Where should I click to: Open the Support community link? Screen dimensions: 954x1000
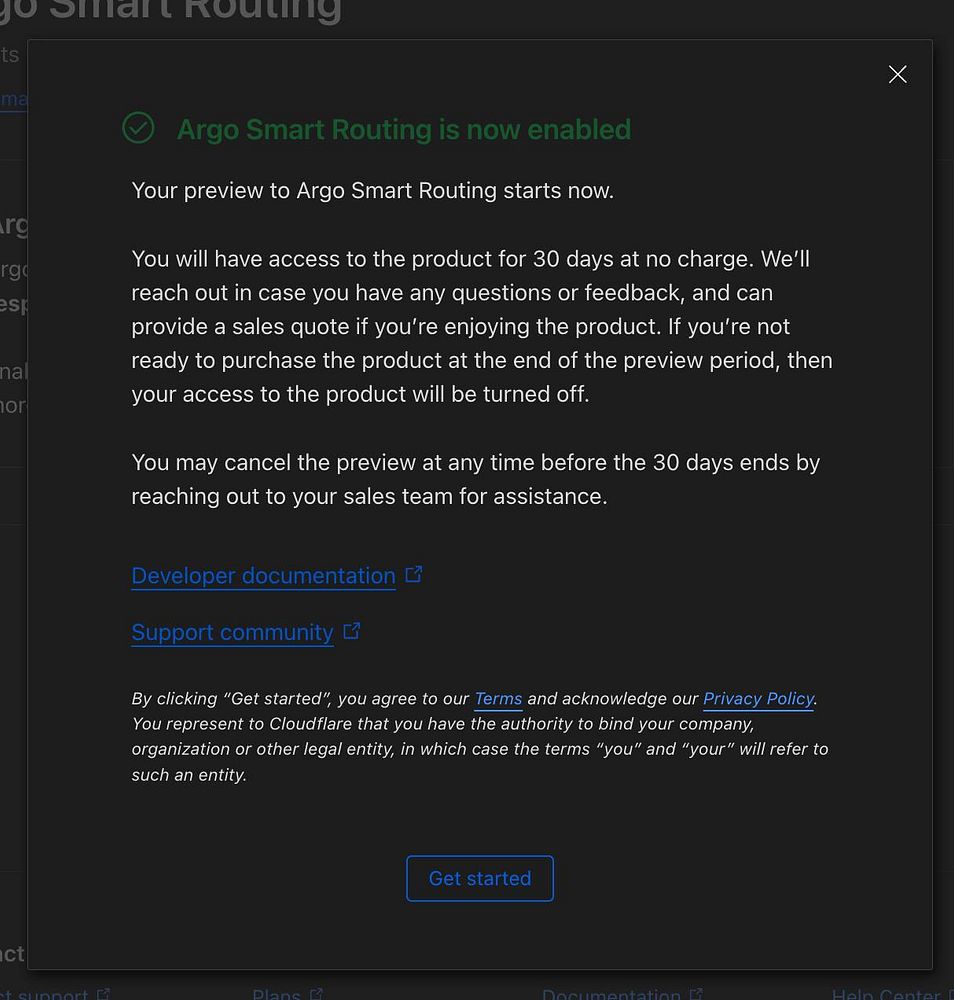point(232,633)
